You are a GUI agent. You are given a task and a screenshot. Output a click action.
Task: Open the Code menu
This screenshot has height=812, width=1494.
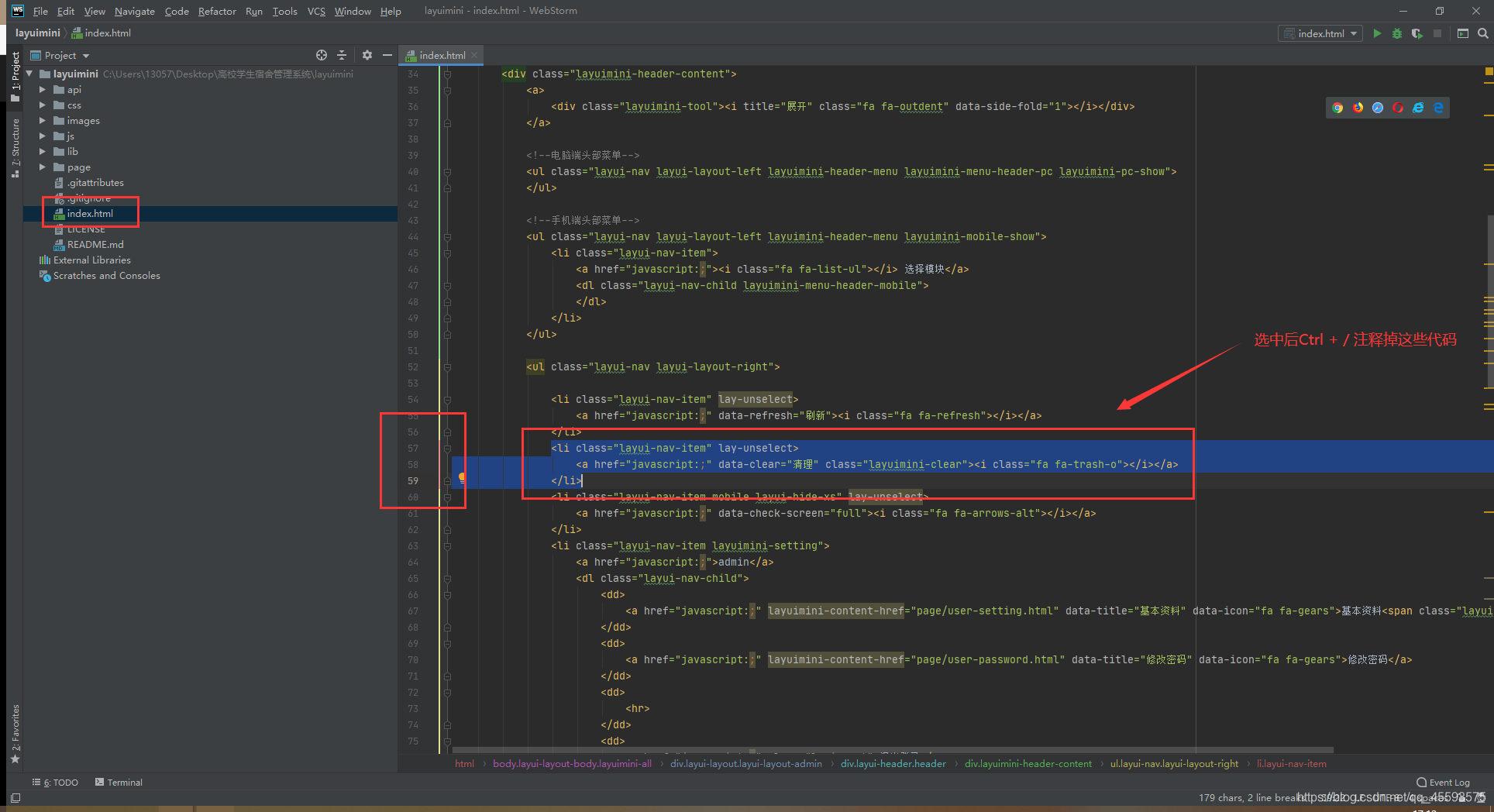click(x=177, y=11)
